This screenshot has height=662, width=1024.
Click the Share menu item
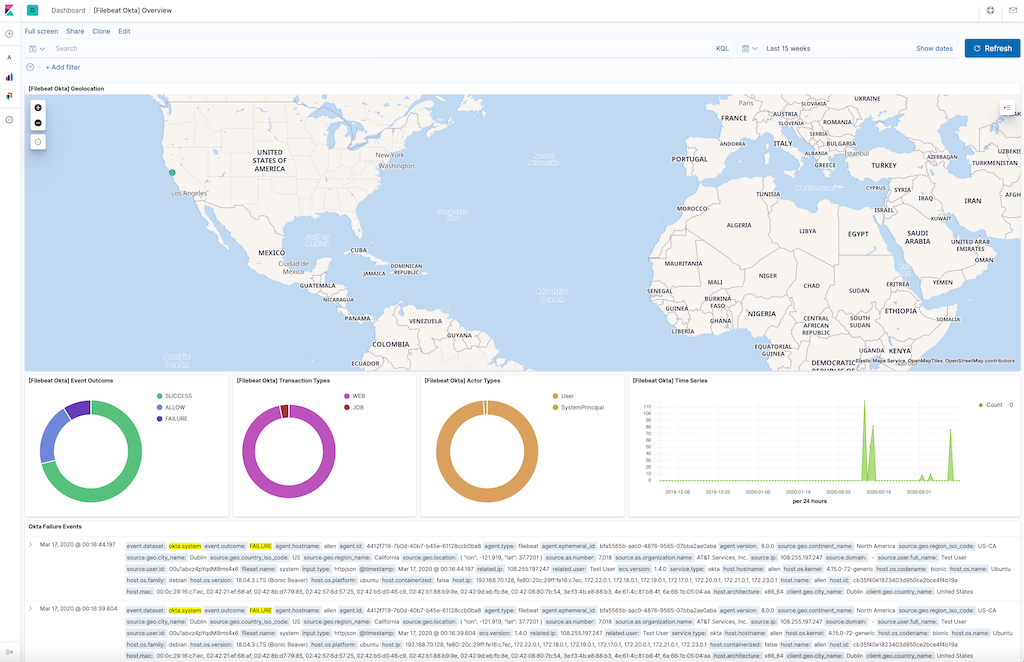(x=75, y=31)
